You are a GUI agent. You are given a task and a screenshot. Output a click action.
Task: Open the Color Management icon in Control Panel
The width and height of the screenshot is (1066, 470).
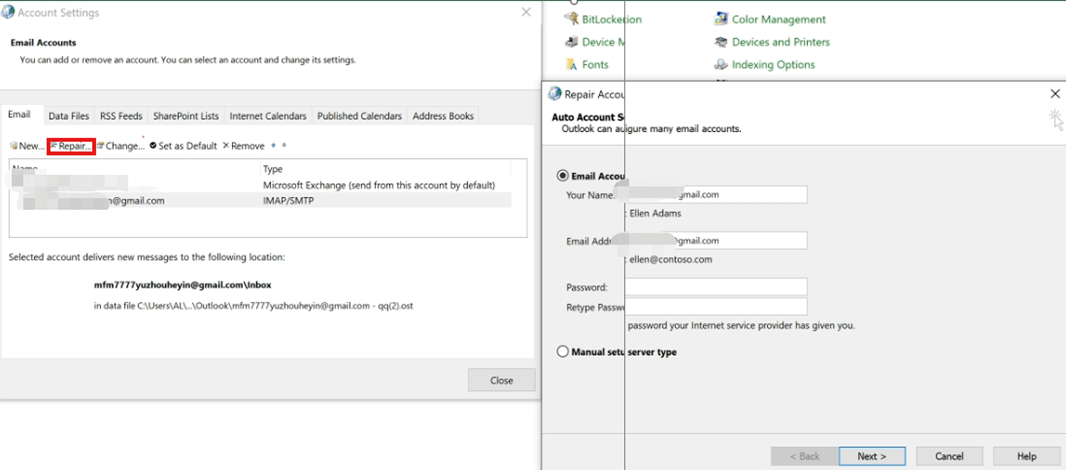pos(721,19)
